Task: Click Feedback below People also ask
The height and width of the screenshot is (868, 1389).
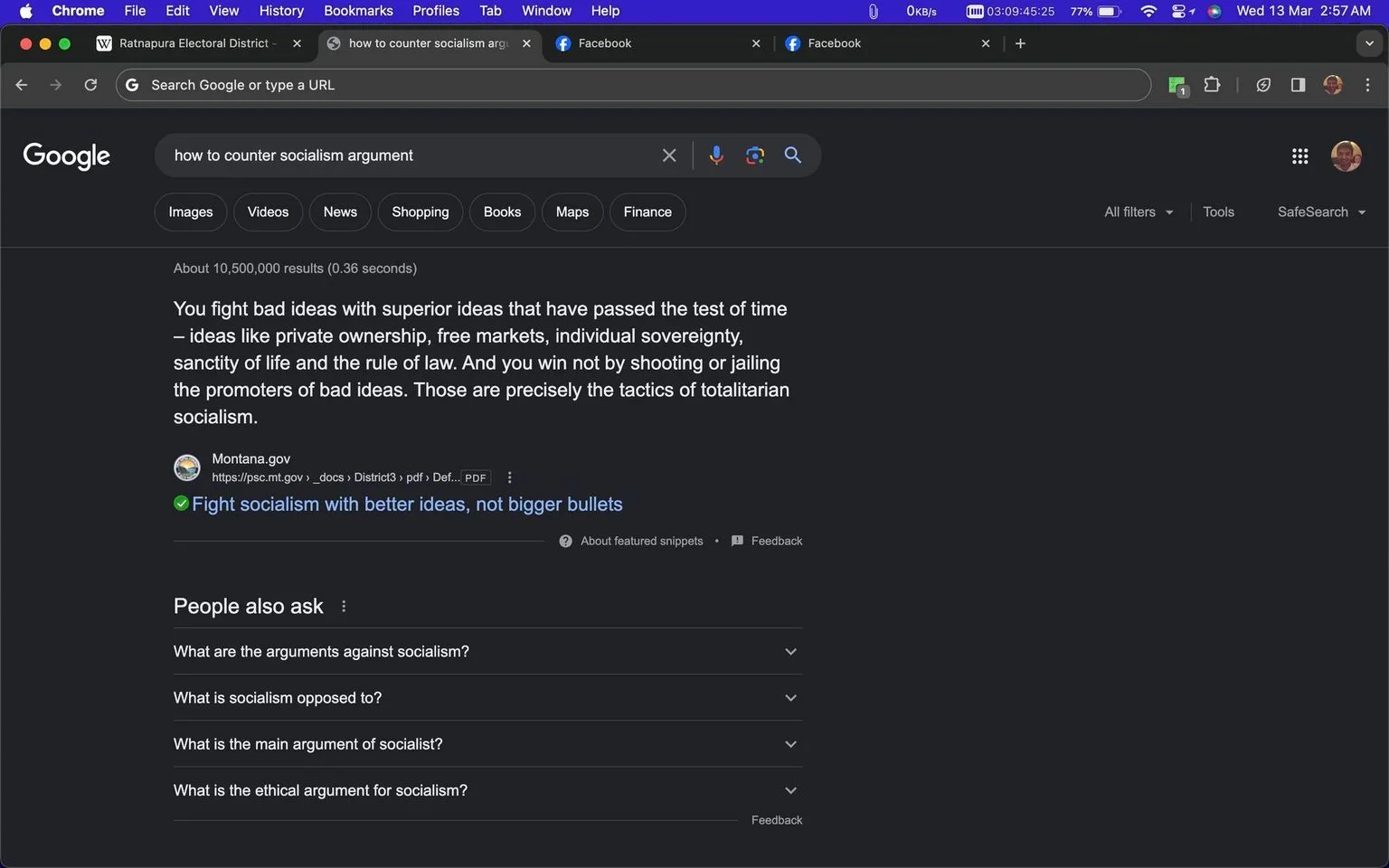Action: [x=777, y=820]
